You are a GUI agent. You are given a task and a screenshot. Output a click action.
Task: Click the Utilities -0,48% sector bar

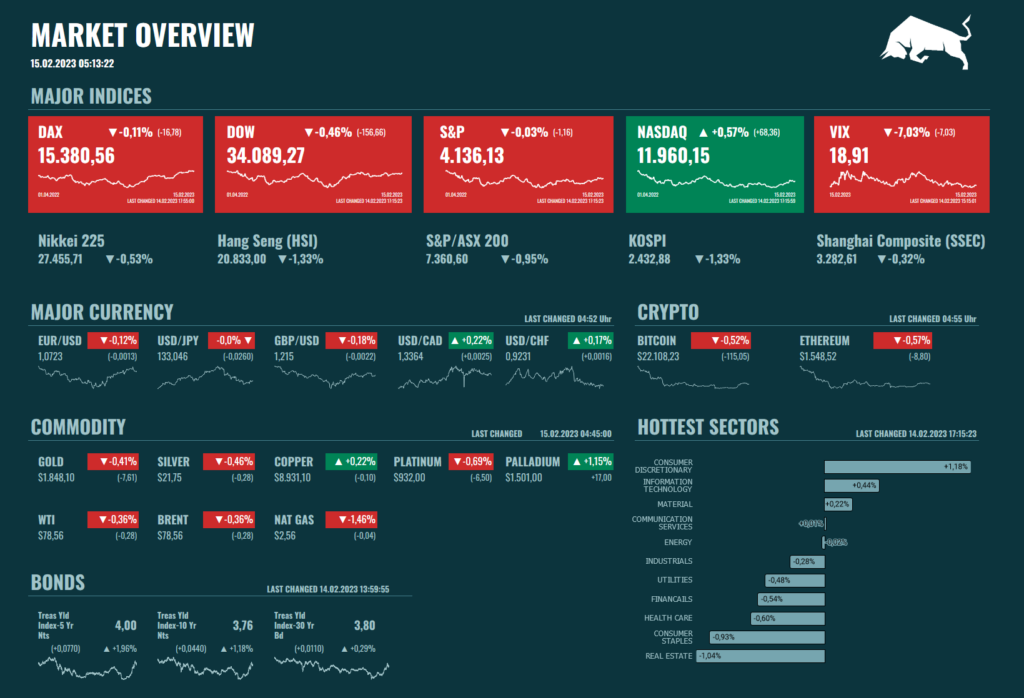(x=795, y=580)
